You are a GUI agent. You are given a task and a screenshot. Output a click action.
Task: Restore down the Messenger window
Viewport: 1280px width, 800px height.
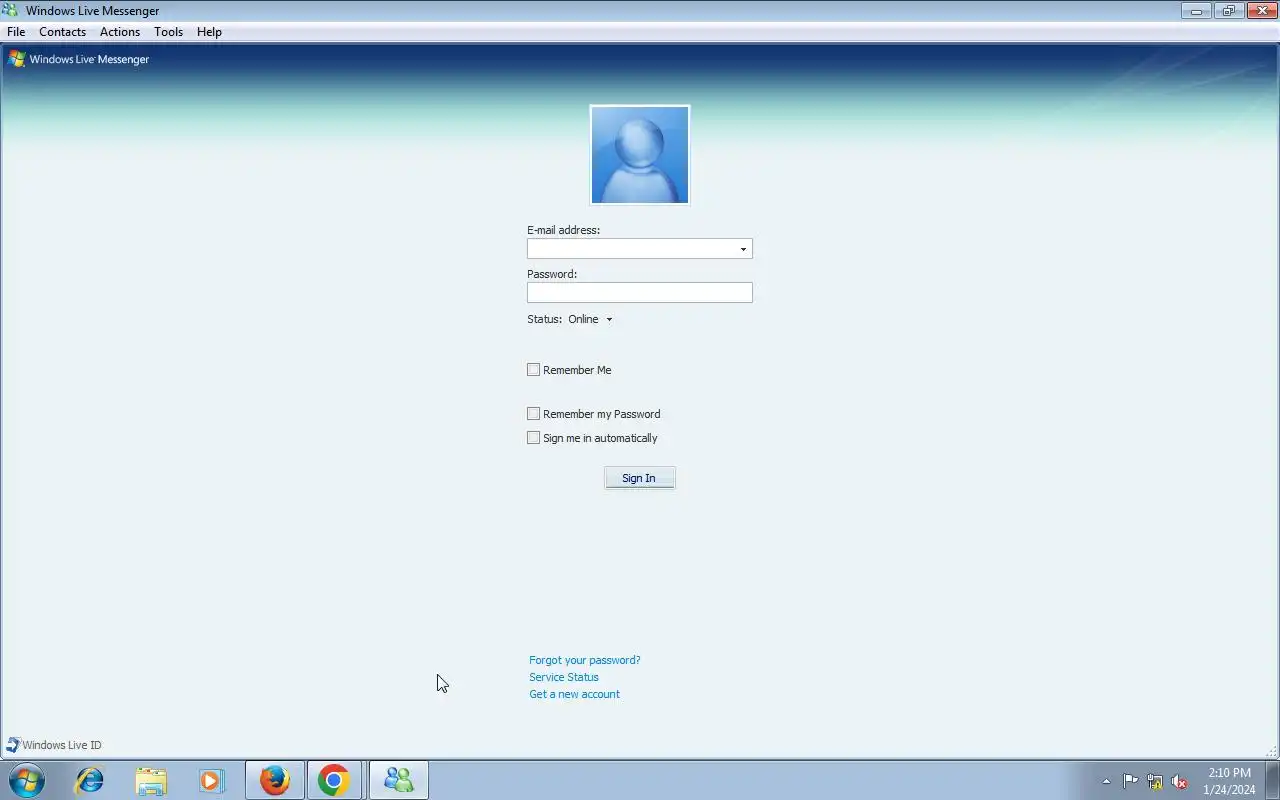tap(1228, 11)
